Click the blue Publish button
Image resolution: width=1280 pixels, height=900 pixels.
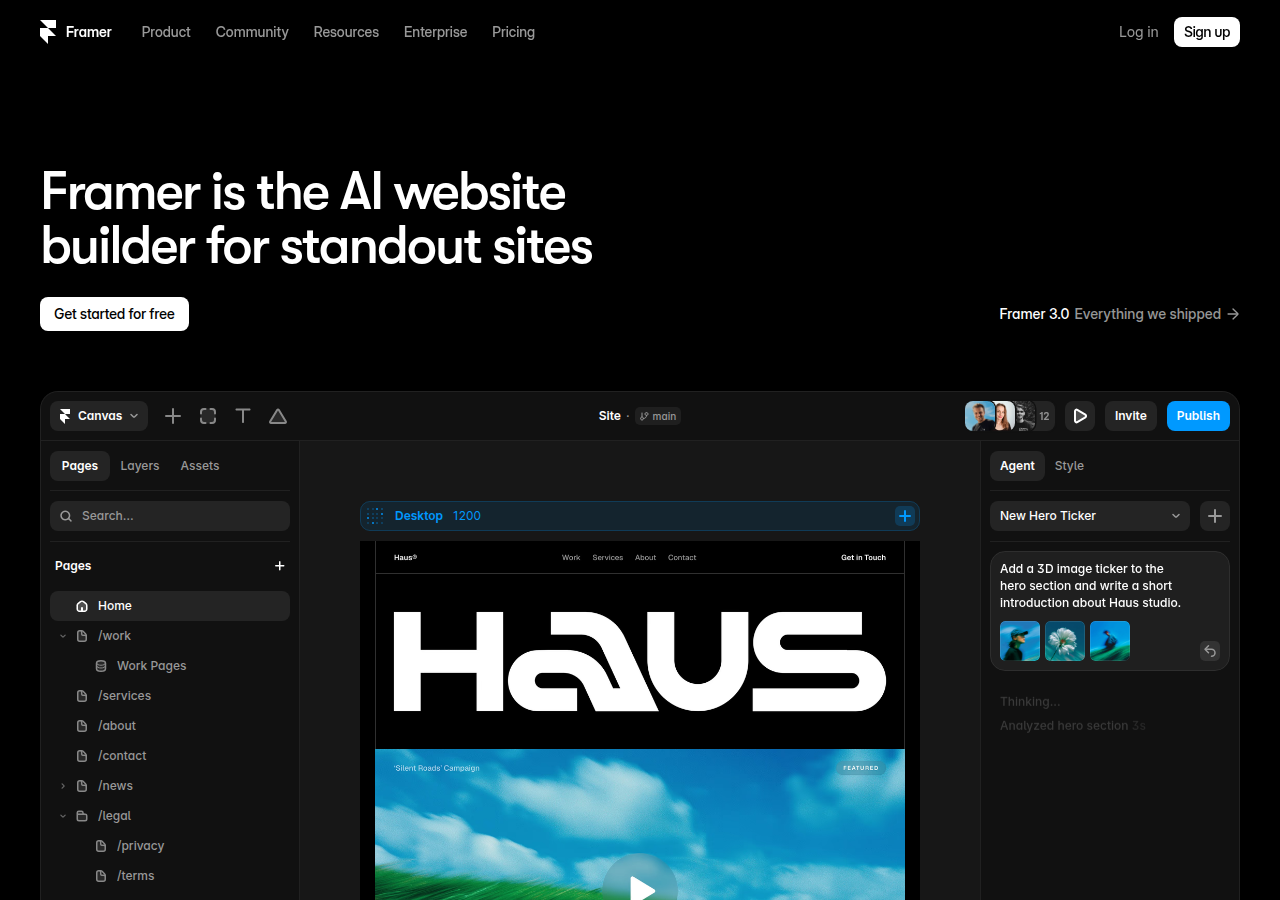1198,416
